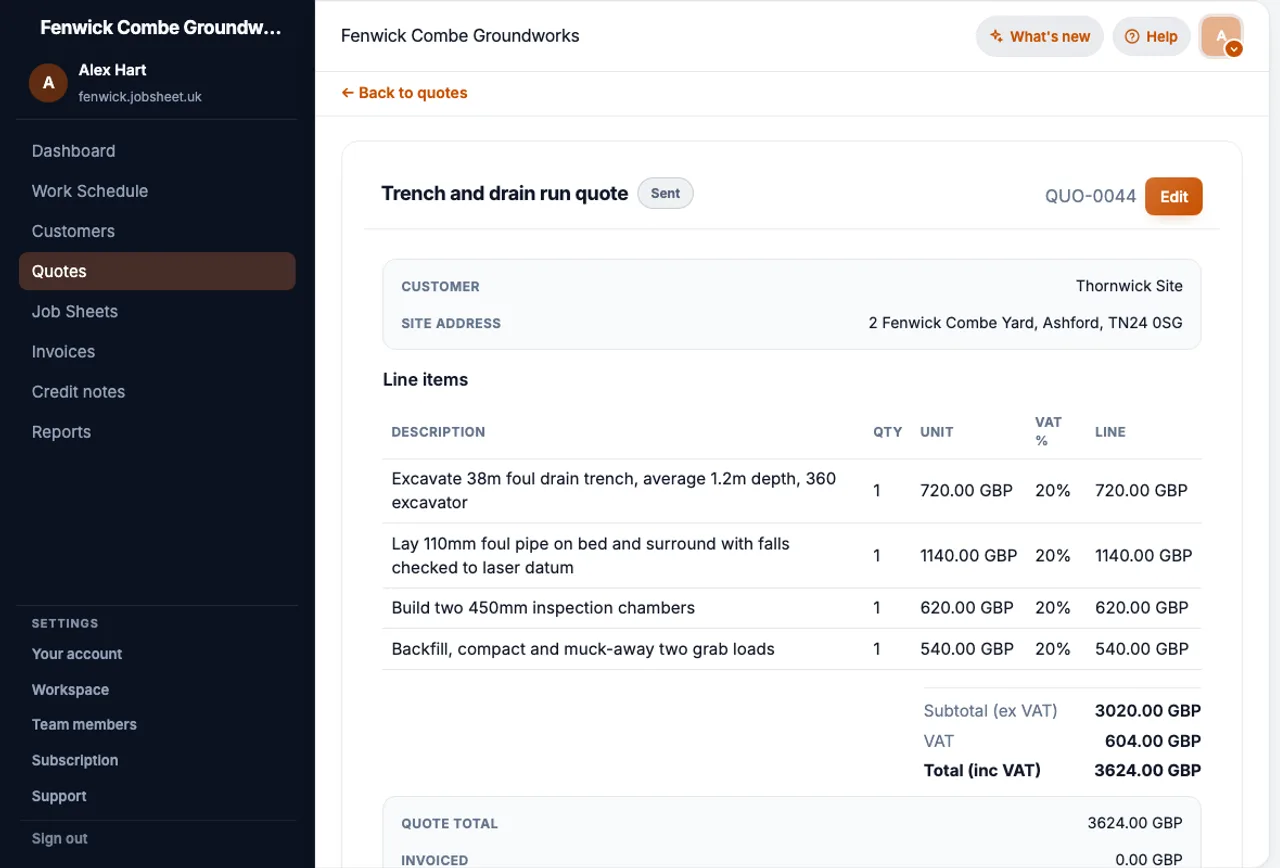Select the Lay 110mm foul pipe line item
The height and width of the screenshot is (868, 1280).
pyautogui.click(x=792, y=556)
